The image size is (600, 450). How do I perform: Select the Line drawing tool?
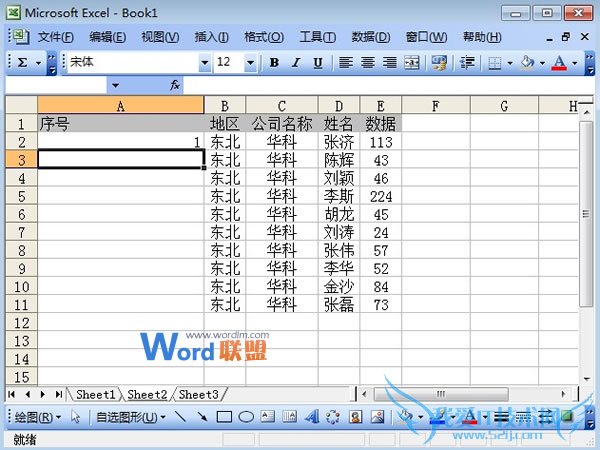[180, 417]
